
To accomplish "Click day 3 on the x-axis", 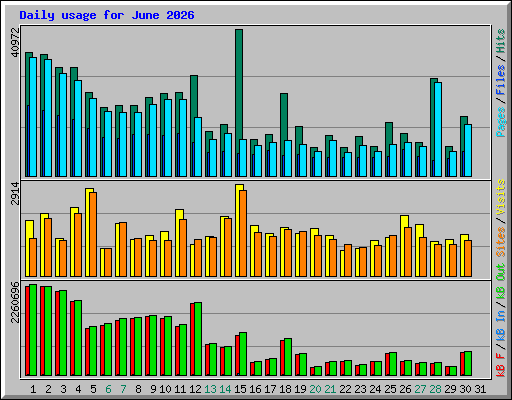I will pos(63,389).
